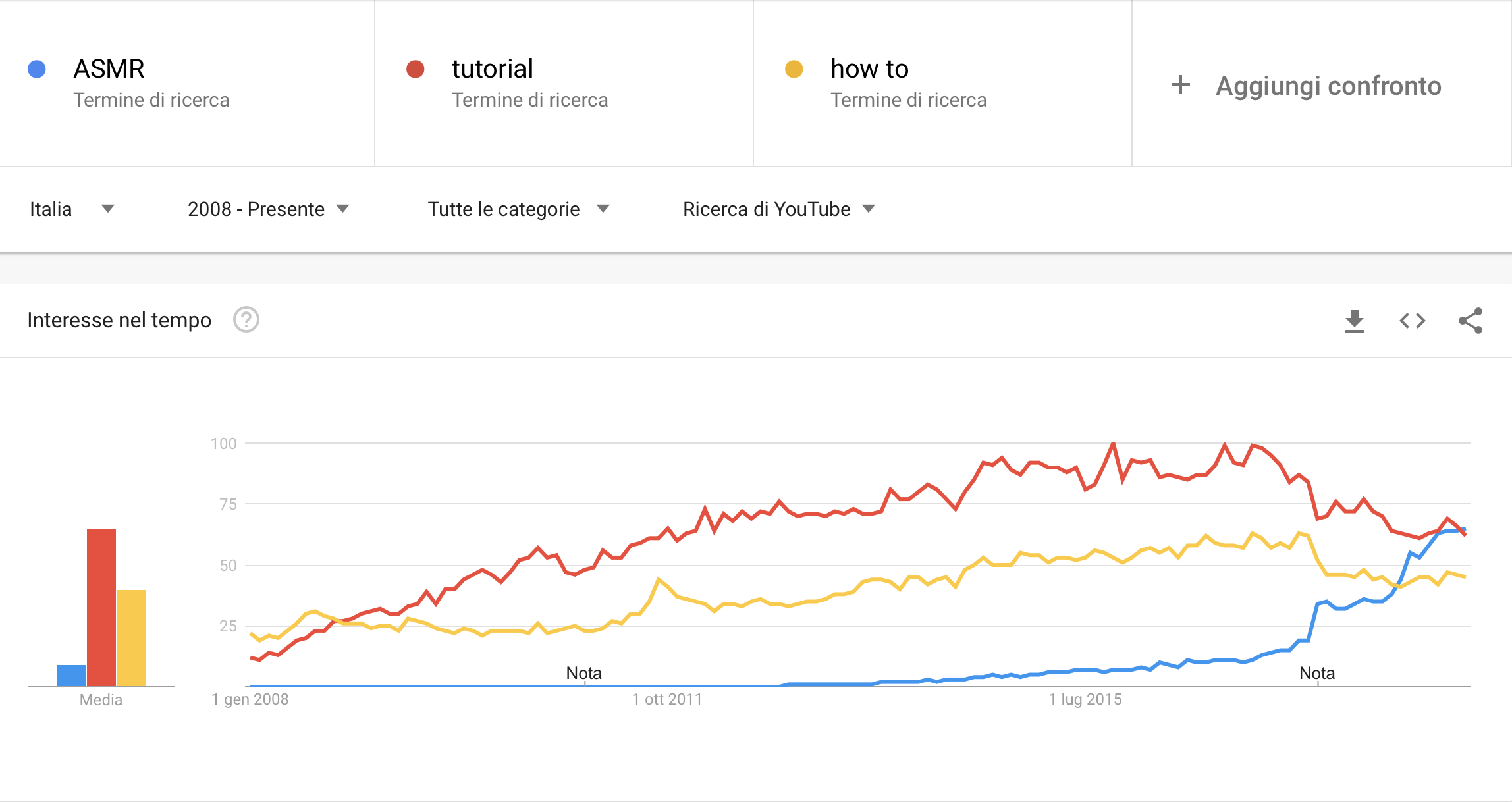Open the Ricerca di YouTube source dropdown
1512x802 pixels.
point(779,209)
